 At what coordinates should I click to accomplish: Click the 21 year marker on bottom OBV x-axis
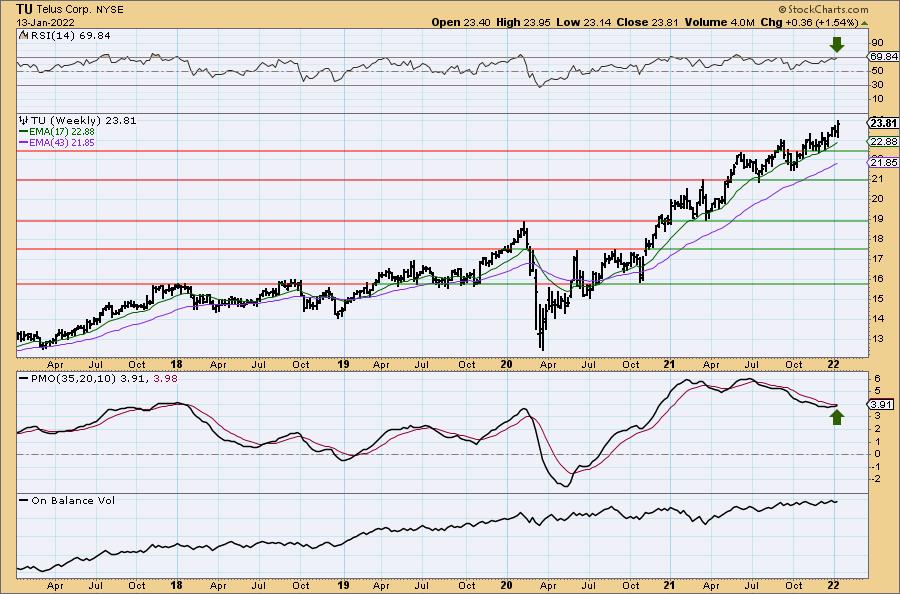[x=669, y=585]
